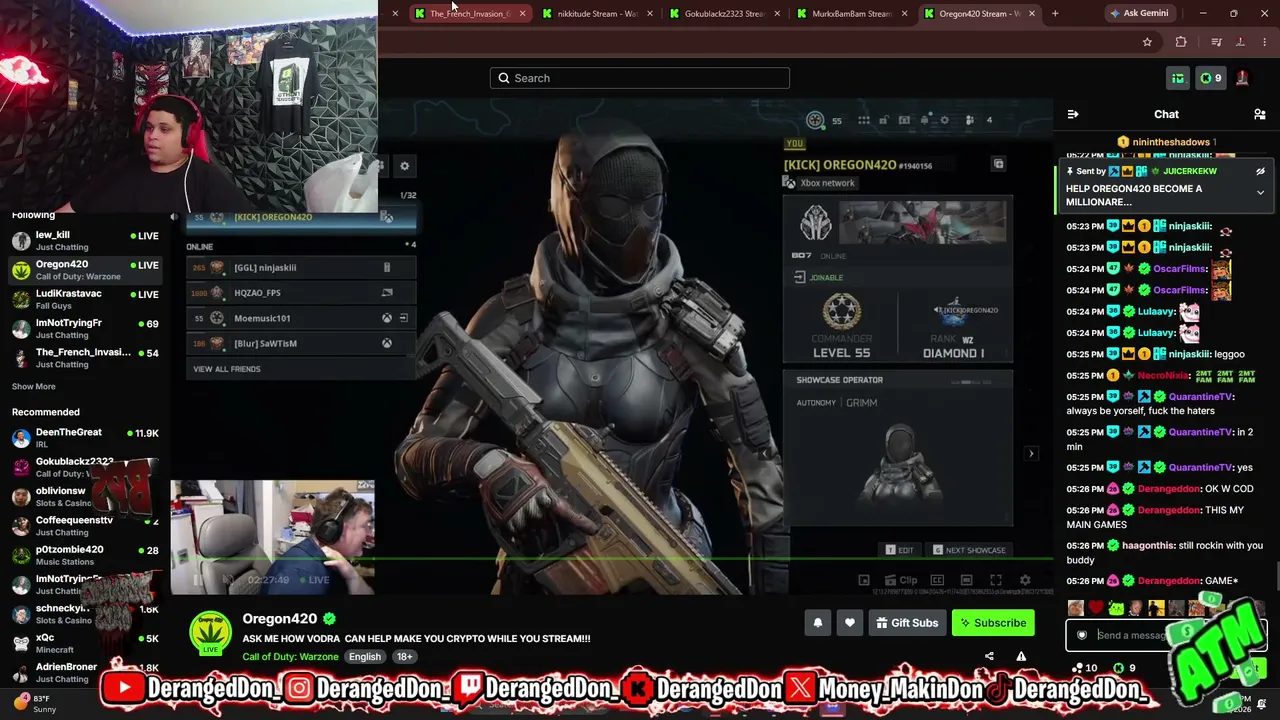
Task: Mute the stream player volume
Action: click(228, 580)
